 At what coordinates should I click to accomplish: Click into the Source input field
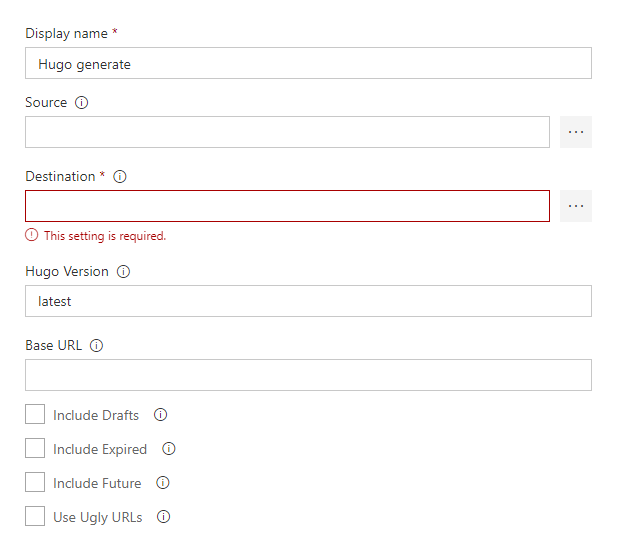pos(287,132)
